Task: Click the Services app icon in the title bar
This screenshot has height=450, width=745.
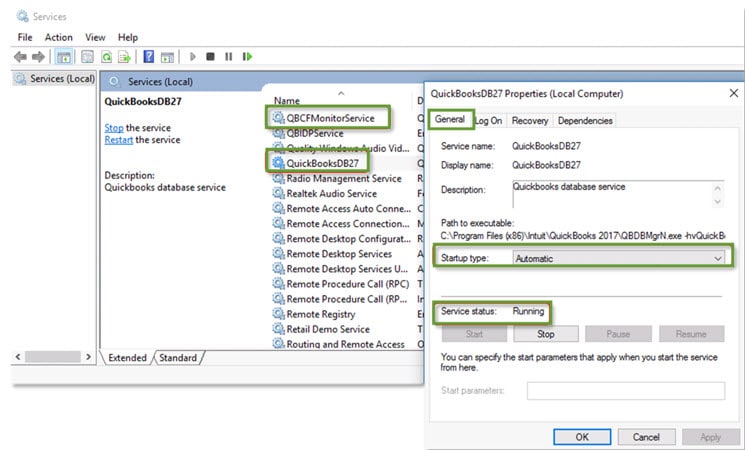Action: coord(22,16)
